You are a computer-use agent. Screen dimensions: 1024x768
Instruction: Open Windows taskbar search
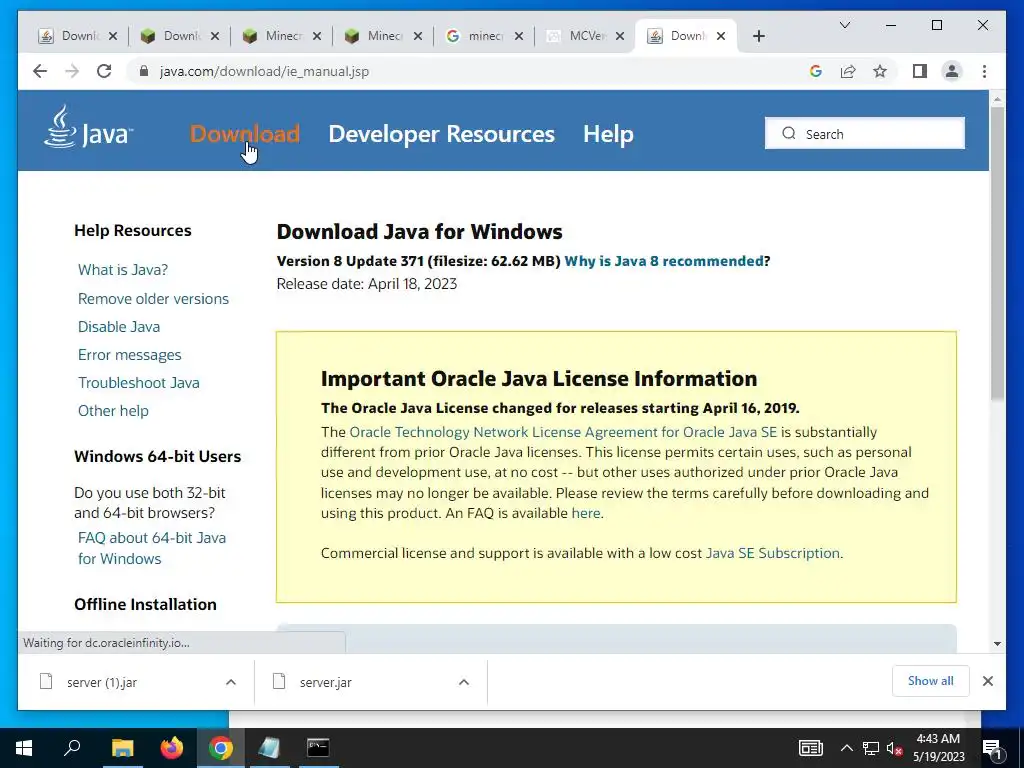[72, 748]
